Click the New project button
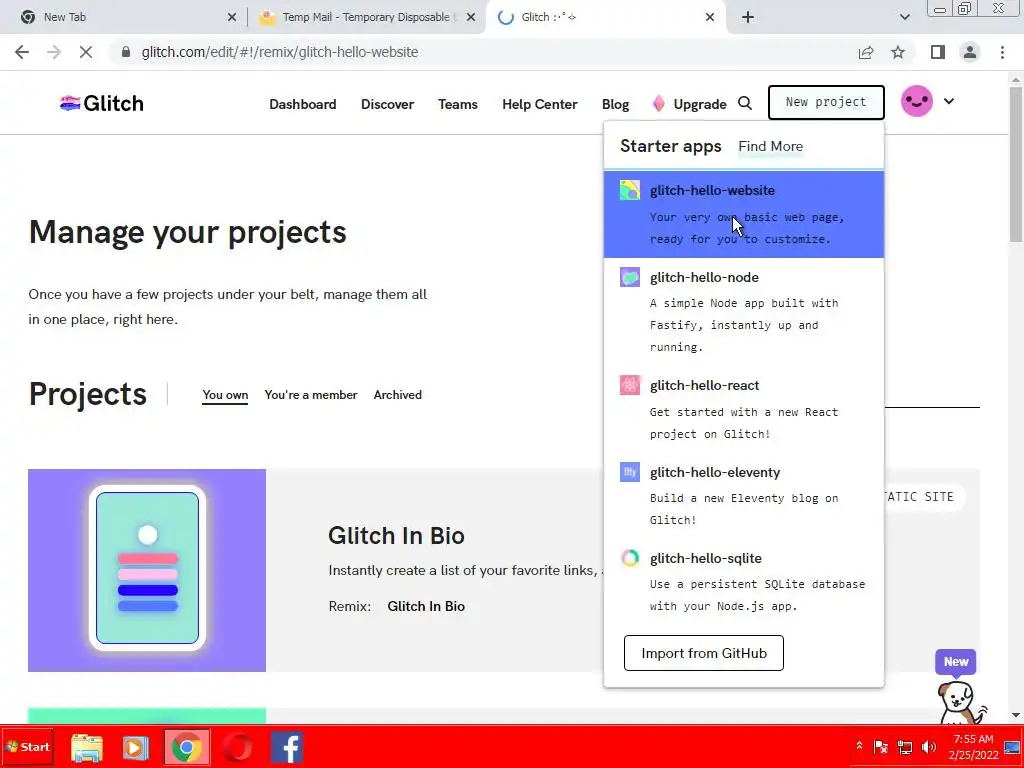Image resolution: width=1024 pixels, height=768 pixels. pyautogui.click(x=826, y=102)
